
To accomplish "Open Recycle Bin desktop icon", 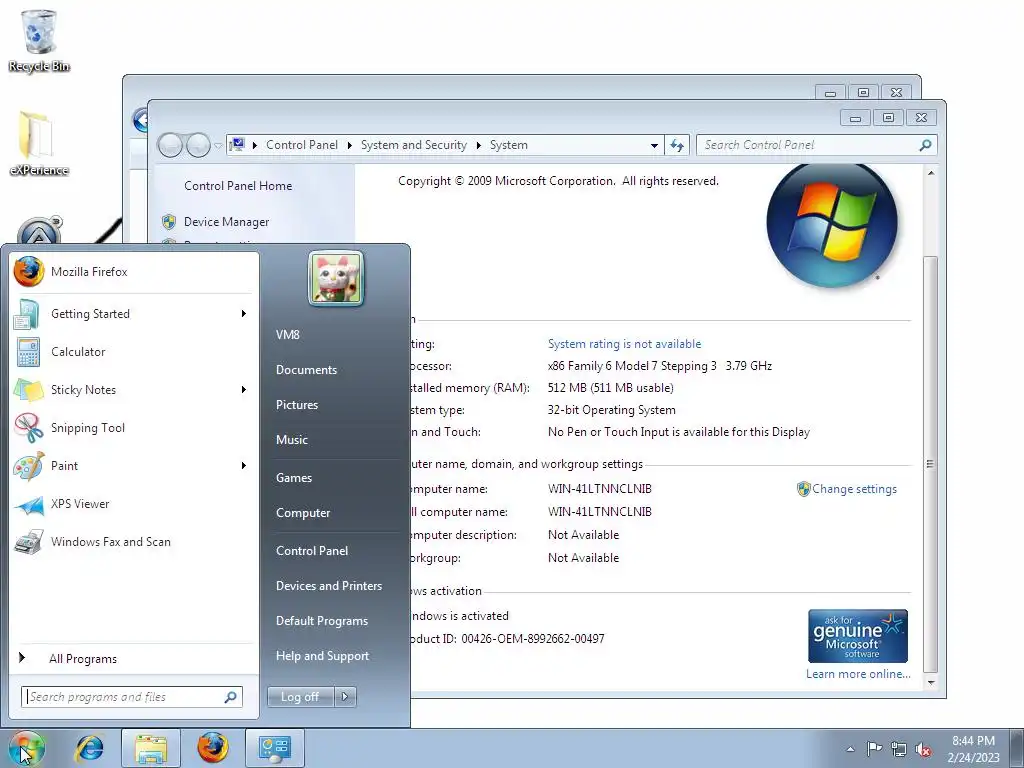I will 39,40.
